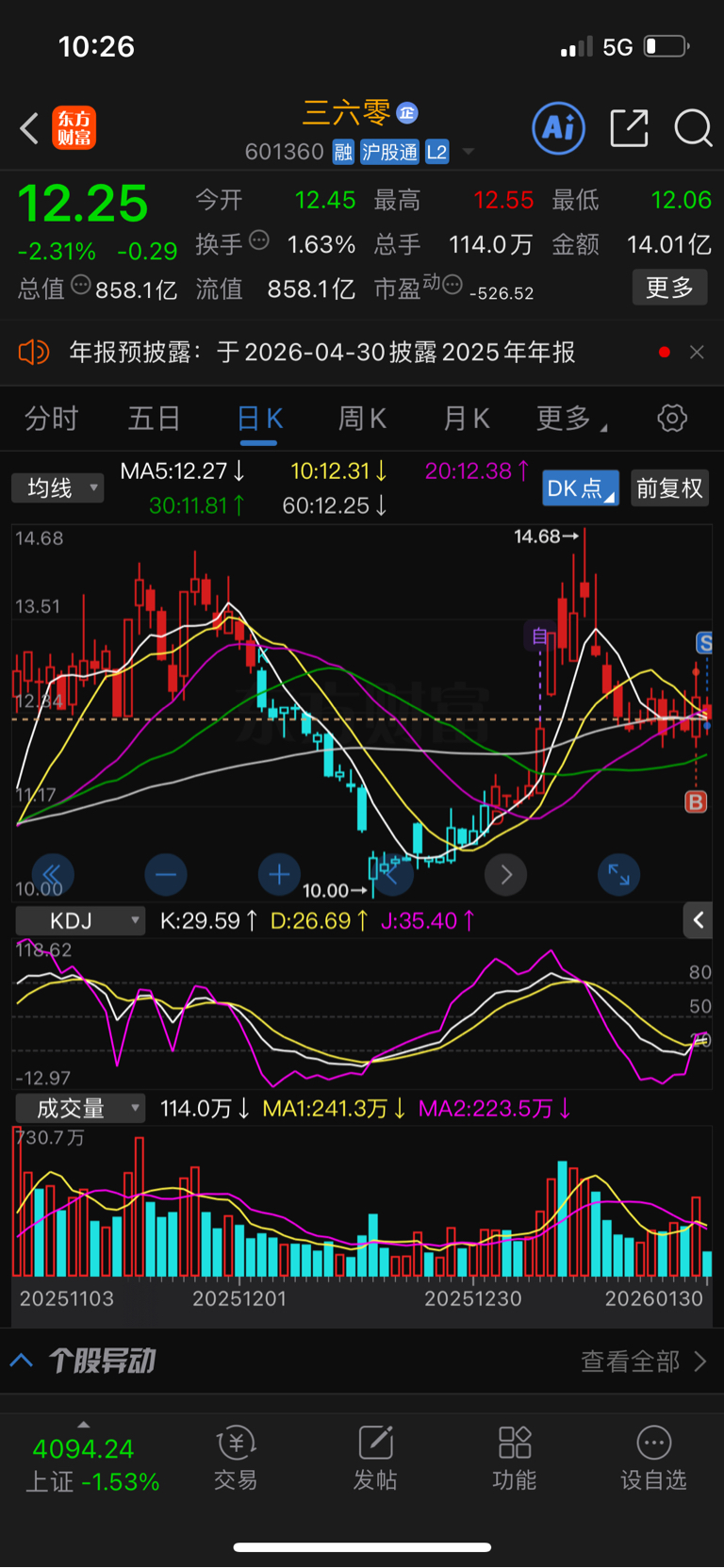Move chart right with arrow icon
724x1568 pixels.
506,875
